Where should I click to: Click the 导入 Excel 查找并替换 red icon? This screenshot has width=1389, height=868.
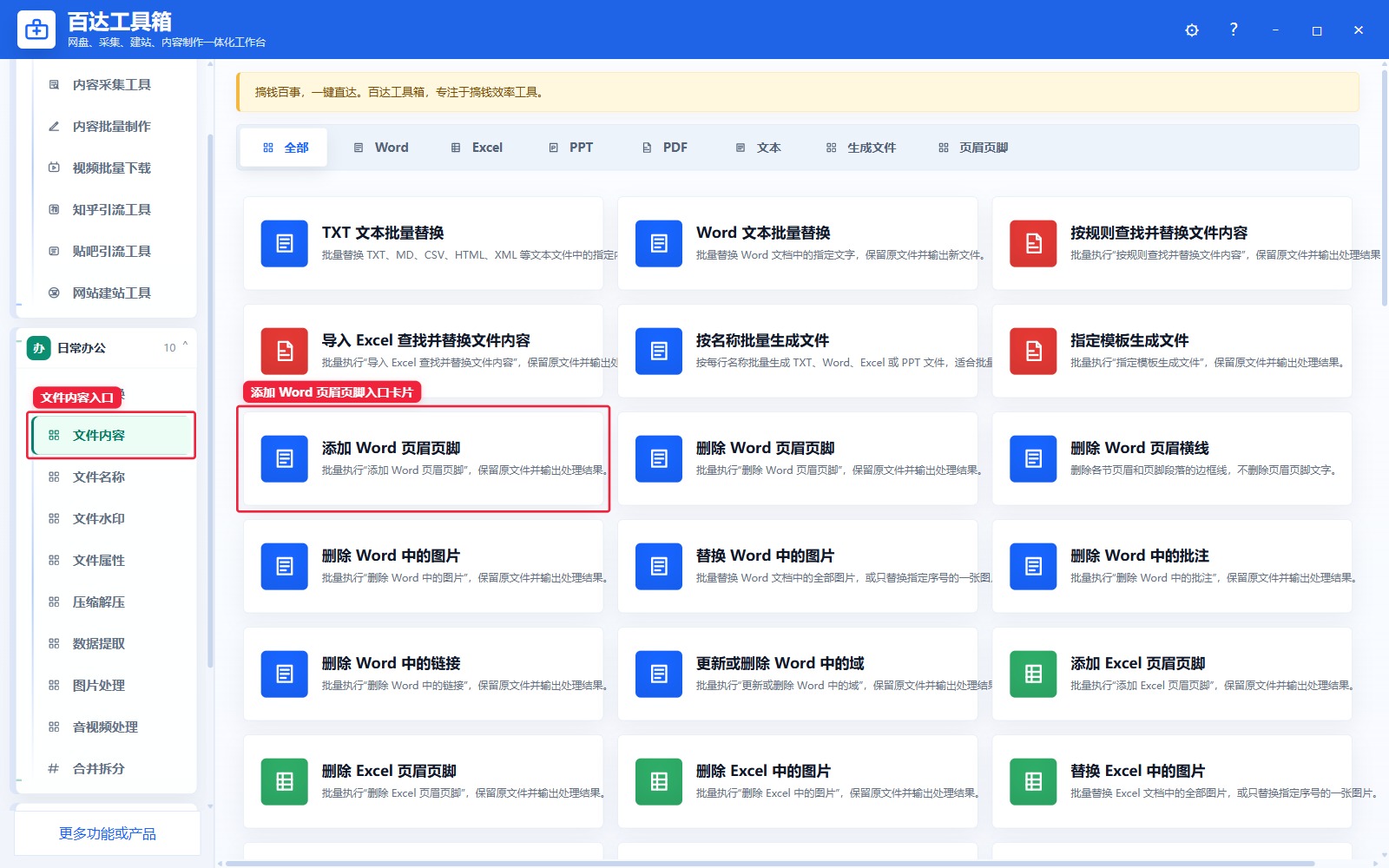[x=285, y=351]
